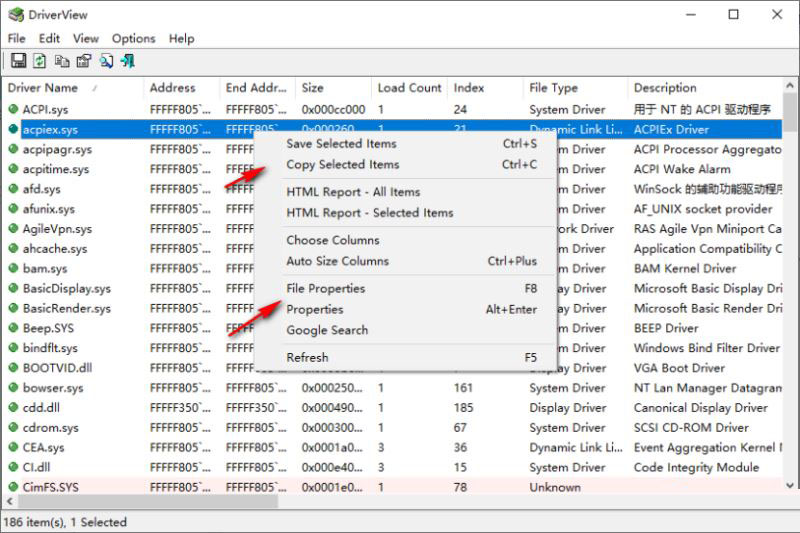This screenshot has height=533, width=800.
Task: Open File Properties from context menu
Action: pos(406,289)
